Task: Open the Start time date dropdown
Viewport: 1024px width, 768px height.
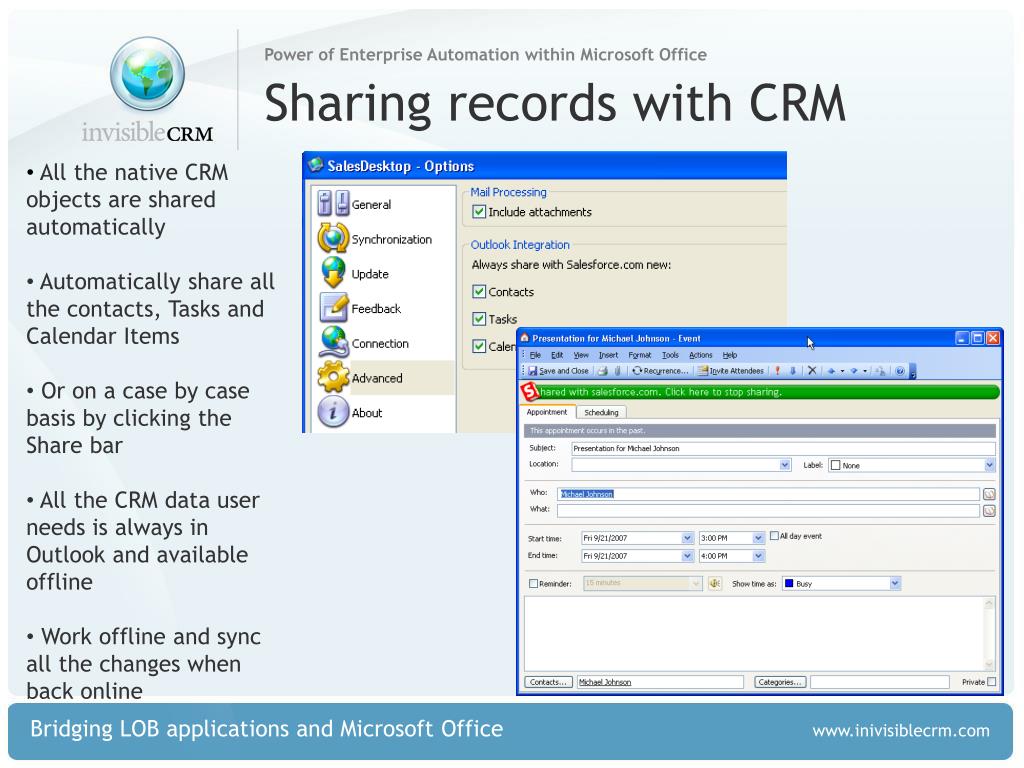Action: click(x=687, y=538)
